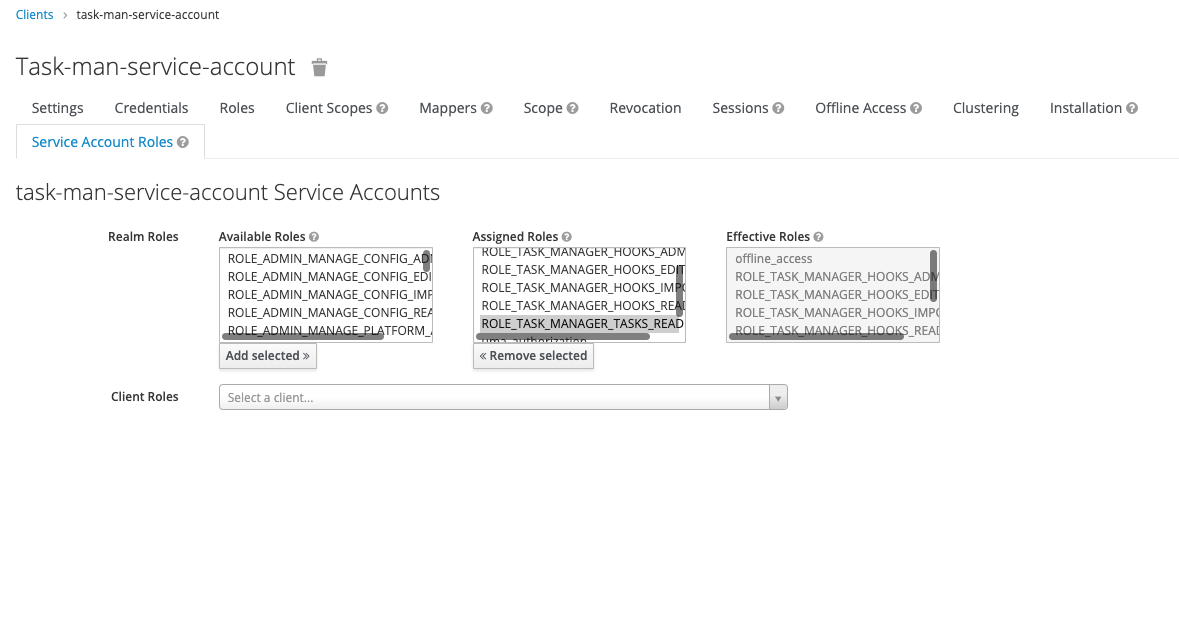Go to the Clustering tab
The width and height of the screenshot is (1179, 634).
[985, 108]
